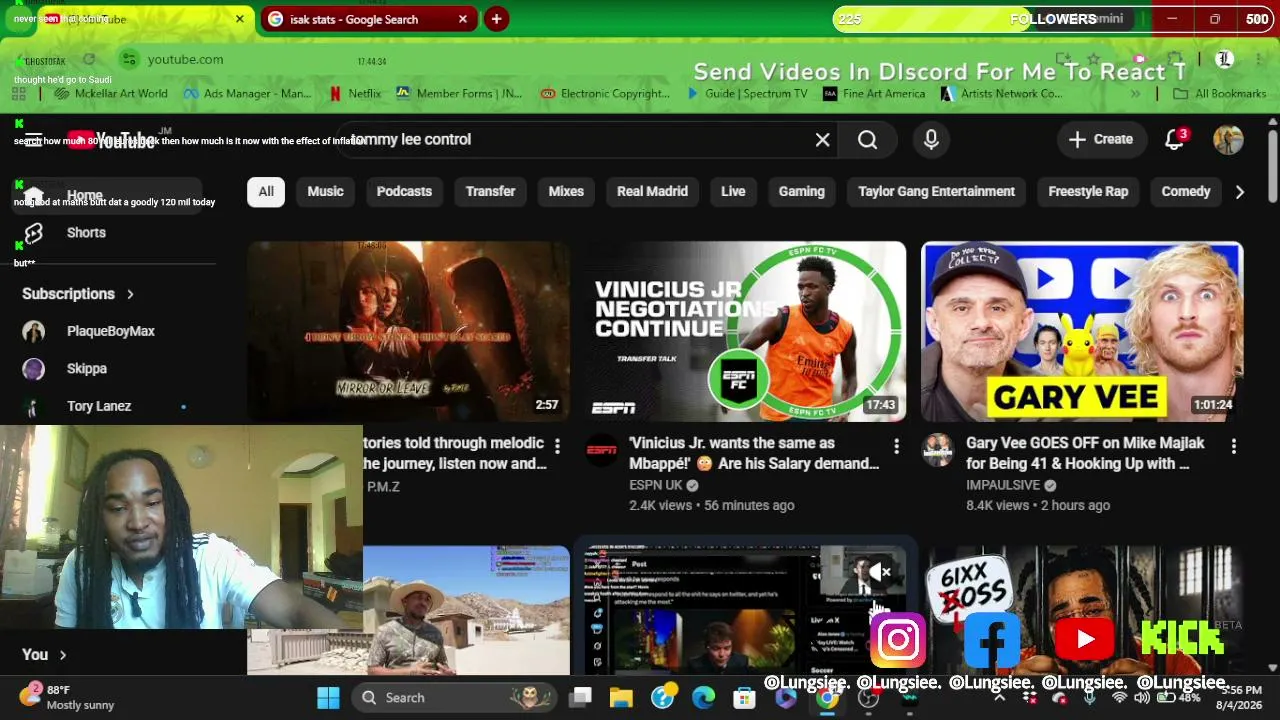Open Microsoft Store from the taskbar
The image size is (1280, 720).
pyautogui.click(x=744, y=698)
